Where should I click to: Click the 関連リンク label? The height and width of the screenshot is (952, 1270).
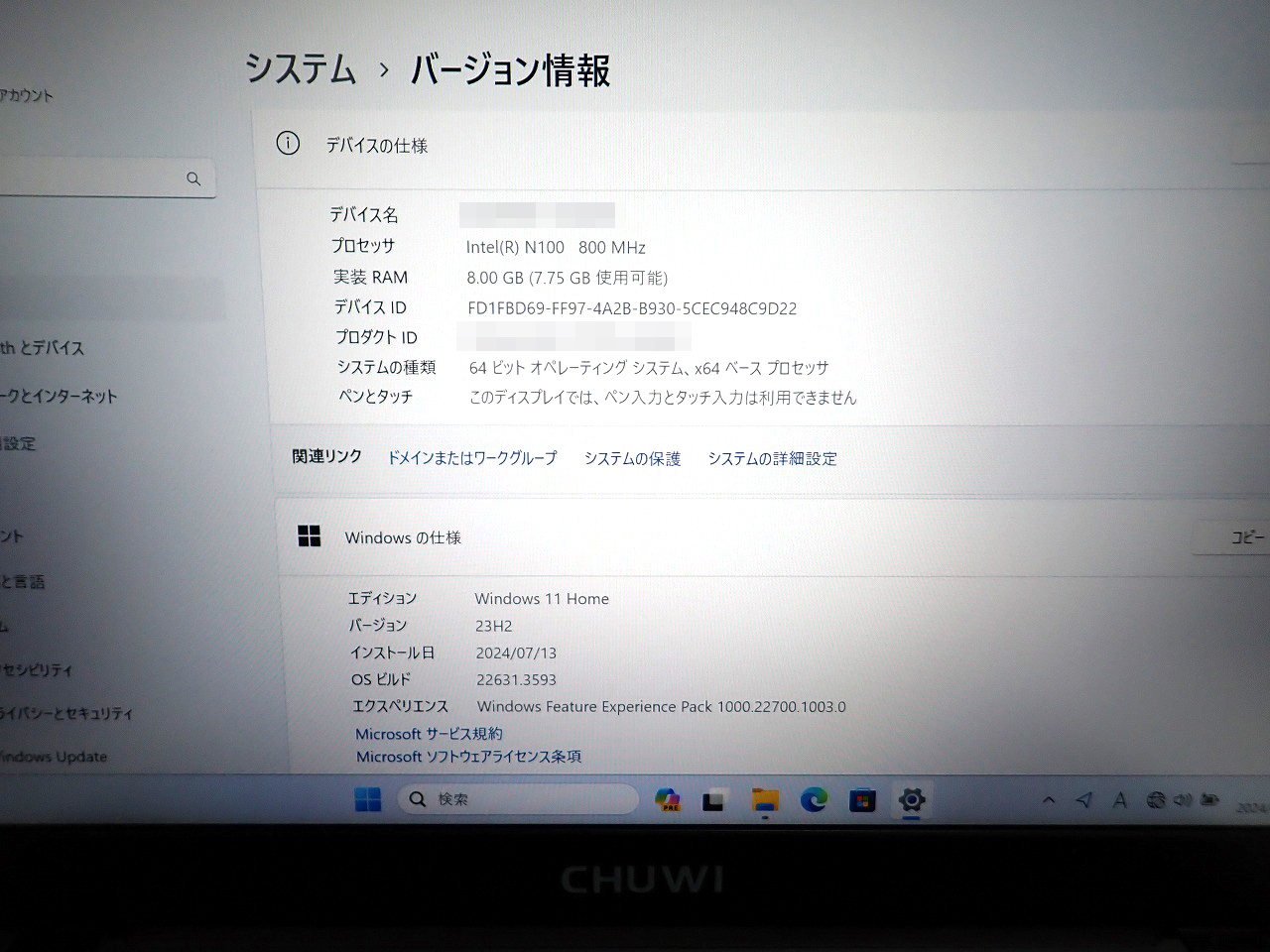pos(326,456)
